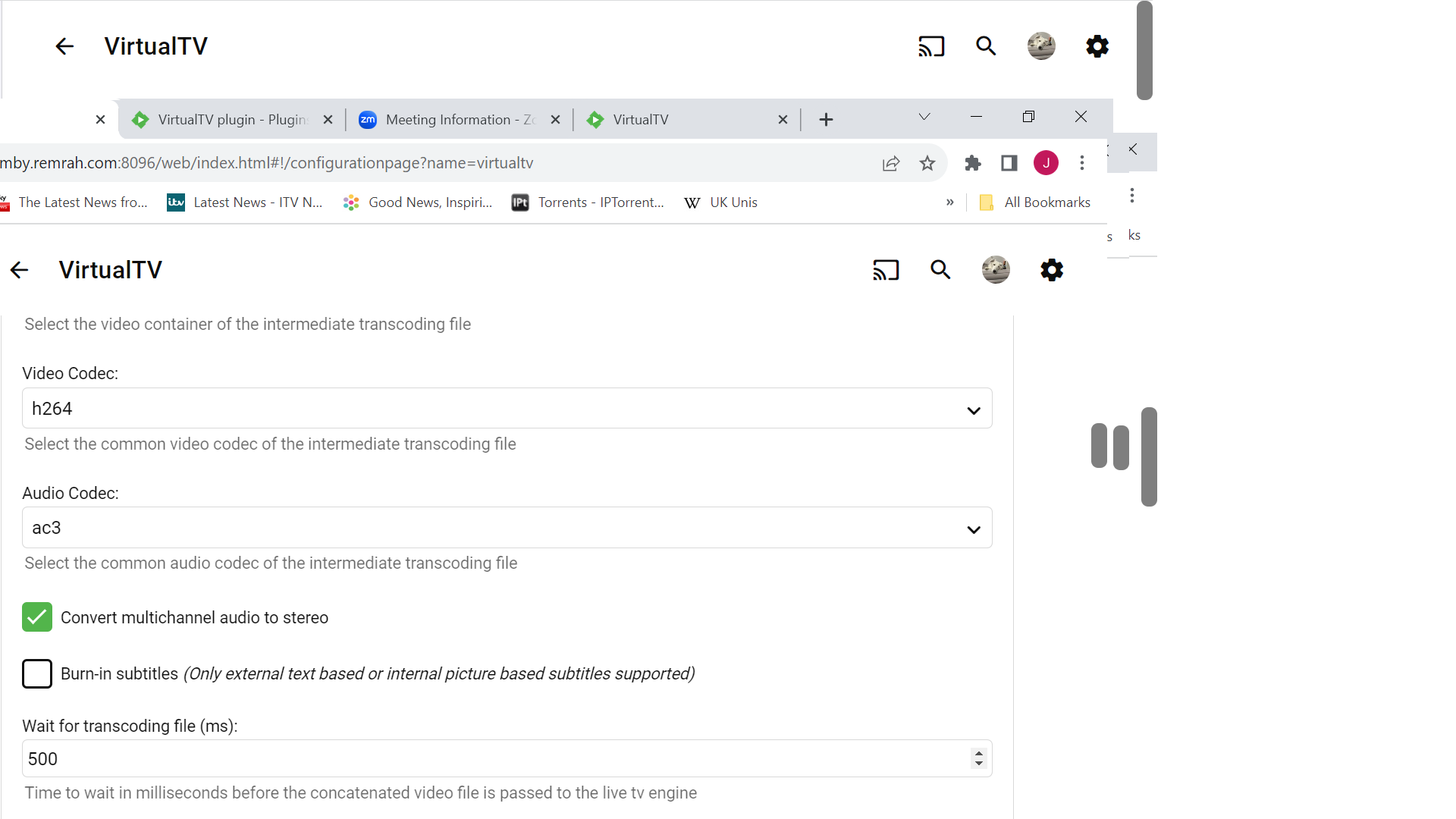This screenshot has height=819, width=1456.
Task: Toggle the browser side panel icon
Action: point(1009,163)
